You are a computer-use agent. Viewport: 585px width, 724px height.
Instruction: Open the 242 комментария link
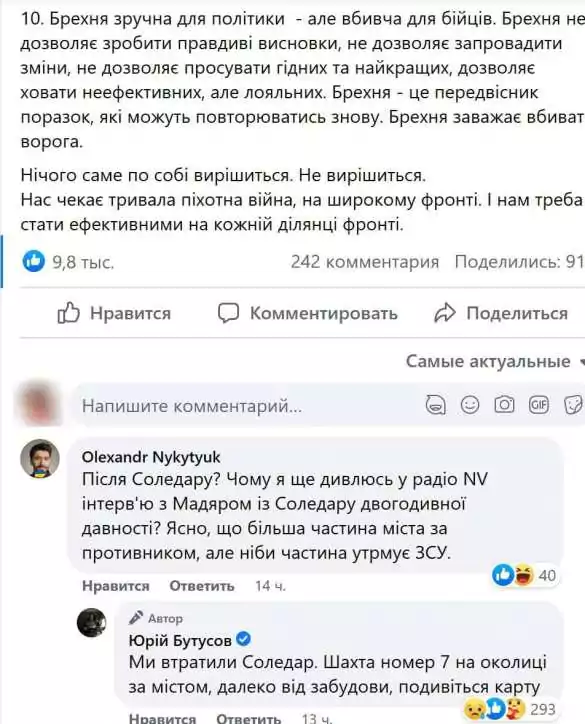tap(365, 262)
